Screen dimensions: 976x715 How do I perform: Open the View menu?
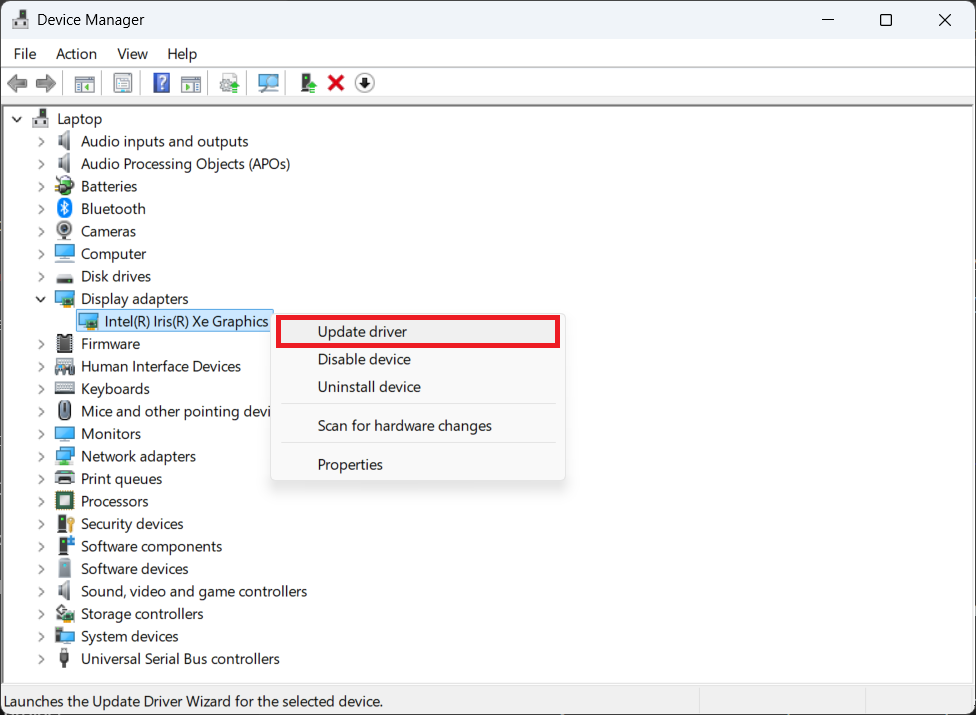pos(132,54)
